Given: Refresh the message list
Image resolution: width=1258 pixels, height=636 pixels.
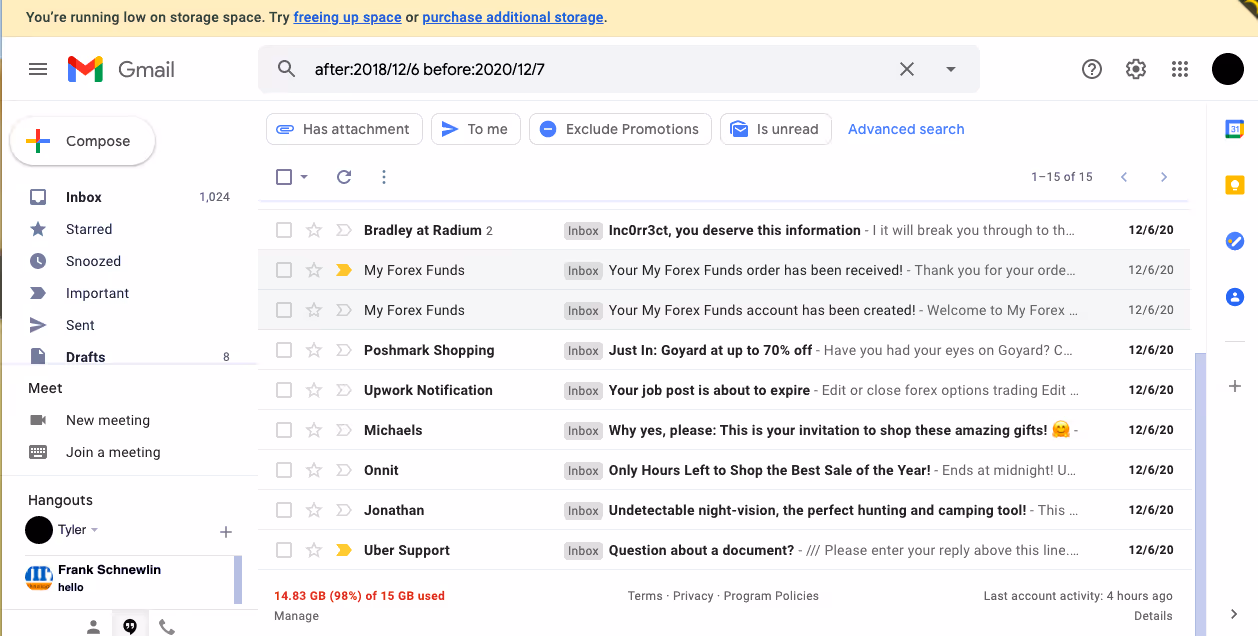Looking at the screenshot, I should (x=344, y=177).
